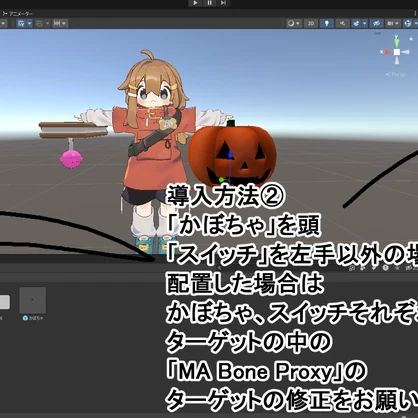Advance one frame with the step button
Viewport: 418px width, 418px height.
click(x=223, y=3)
